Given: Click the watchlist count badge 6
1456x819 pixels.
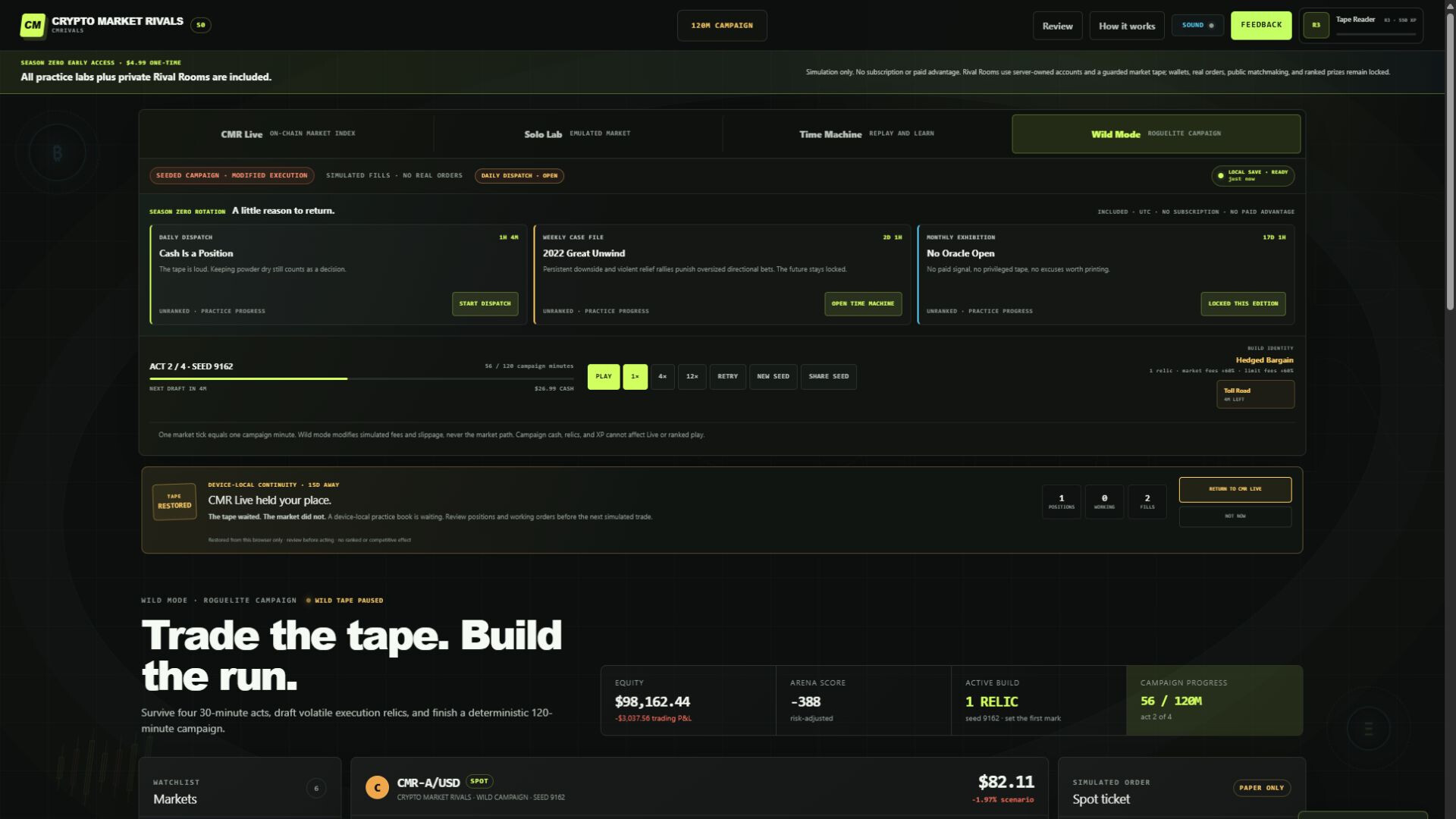Looking at the screenshot, I should tap(316, 789).
